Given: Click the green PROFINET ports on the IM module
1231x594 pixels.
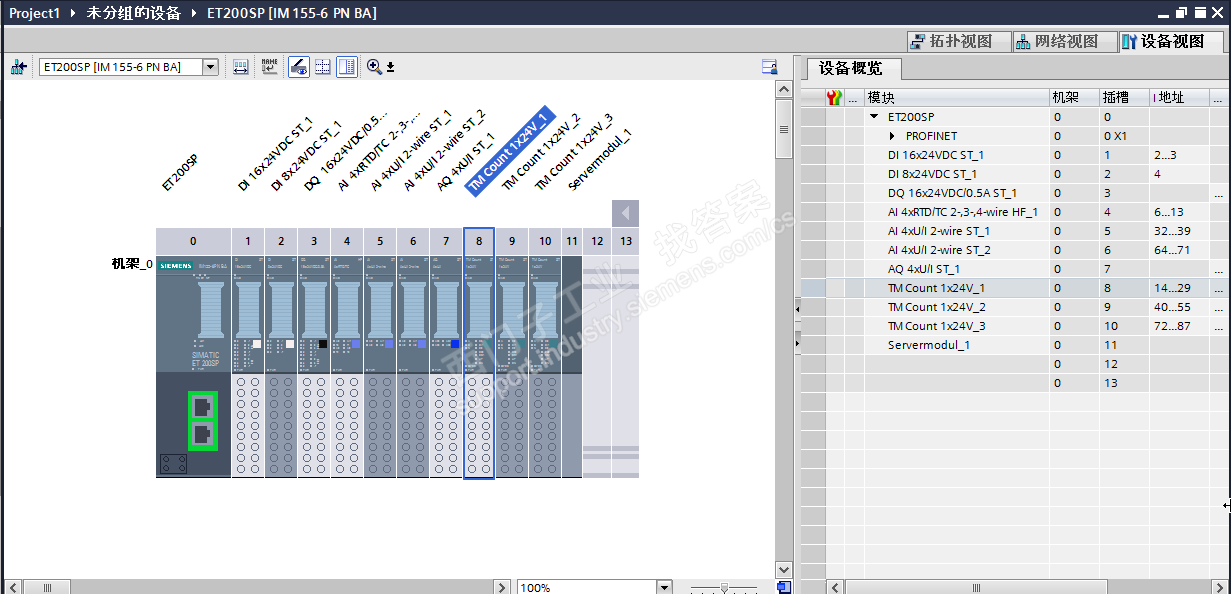Looking at the screenshot, I should coord(202,420).
